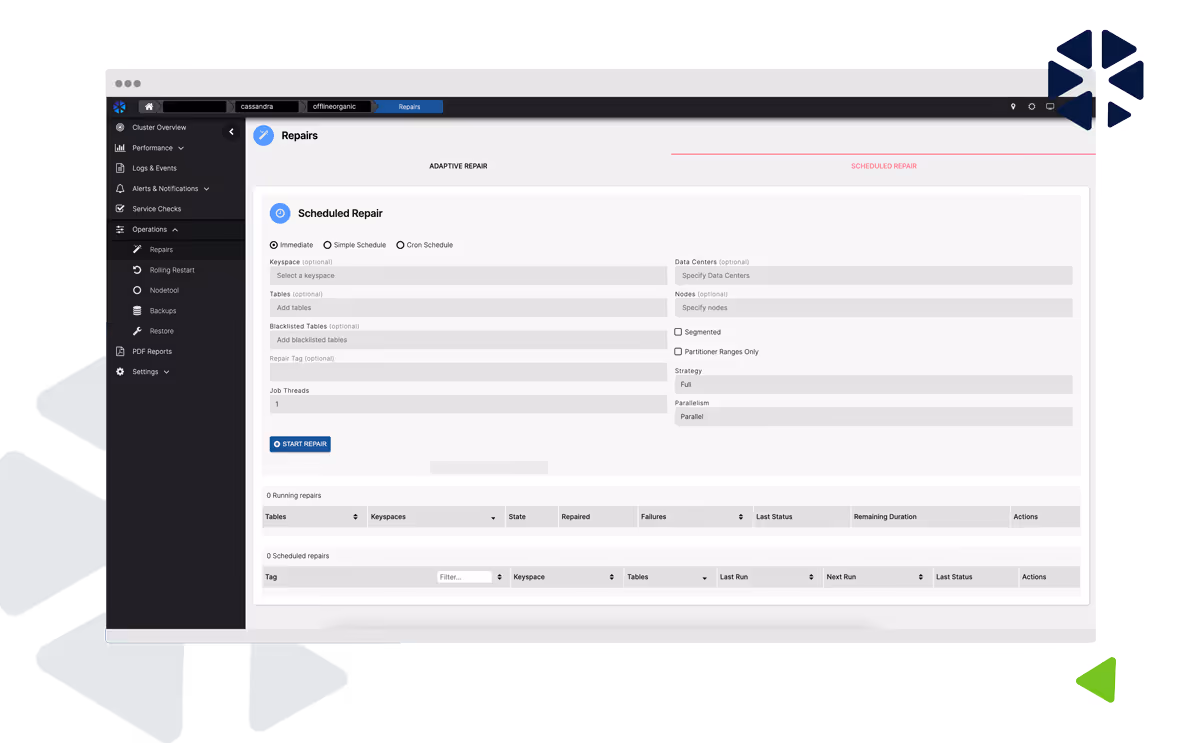Click the location pin icon in top bar

coord(1013,107)
